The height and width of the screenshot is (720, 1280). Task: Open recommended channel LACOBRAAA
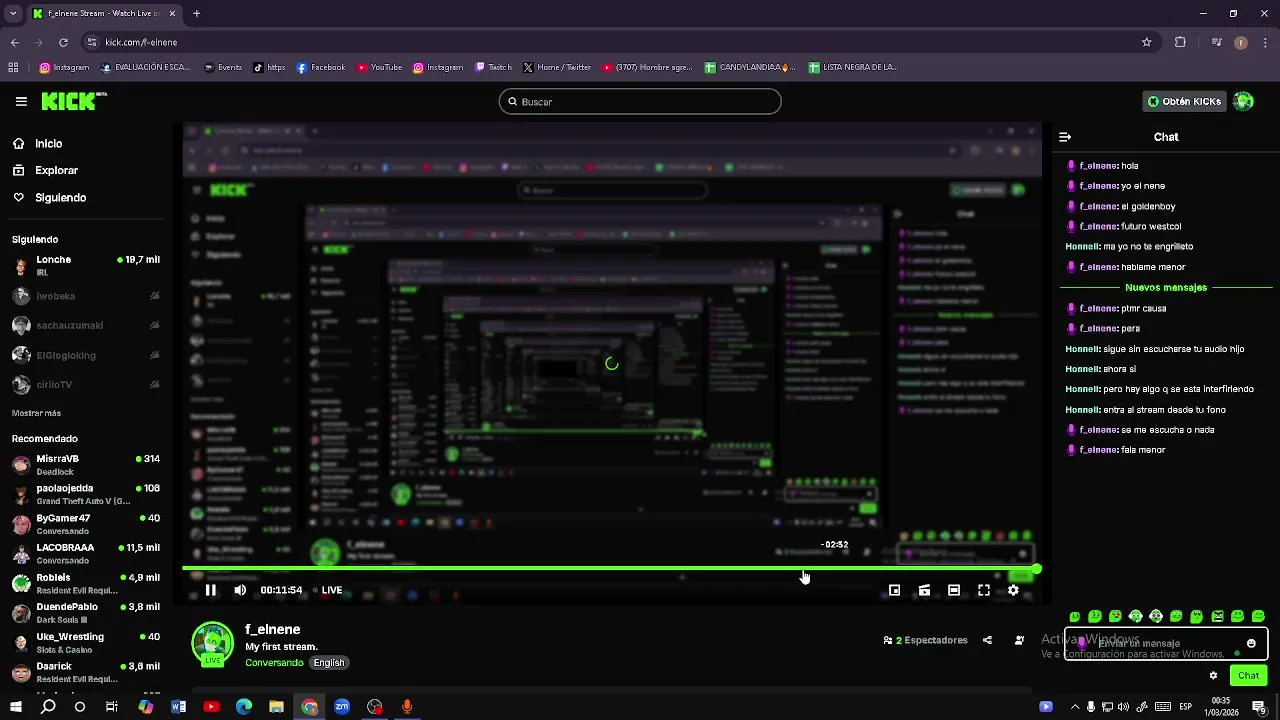[86, 554]
